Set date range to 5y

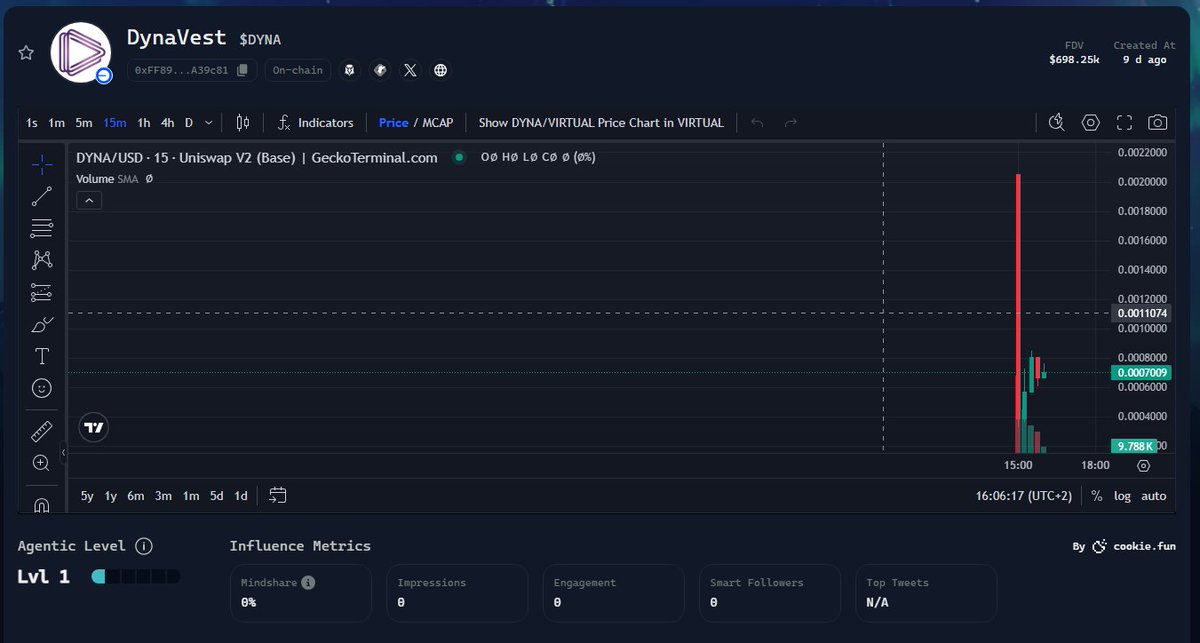click(87, 496)
